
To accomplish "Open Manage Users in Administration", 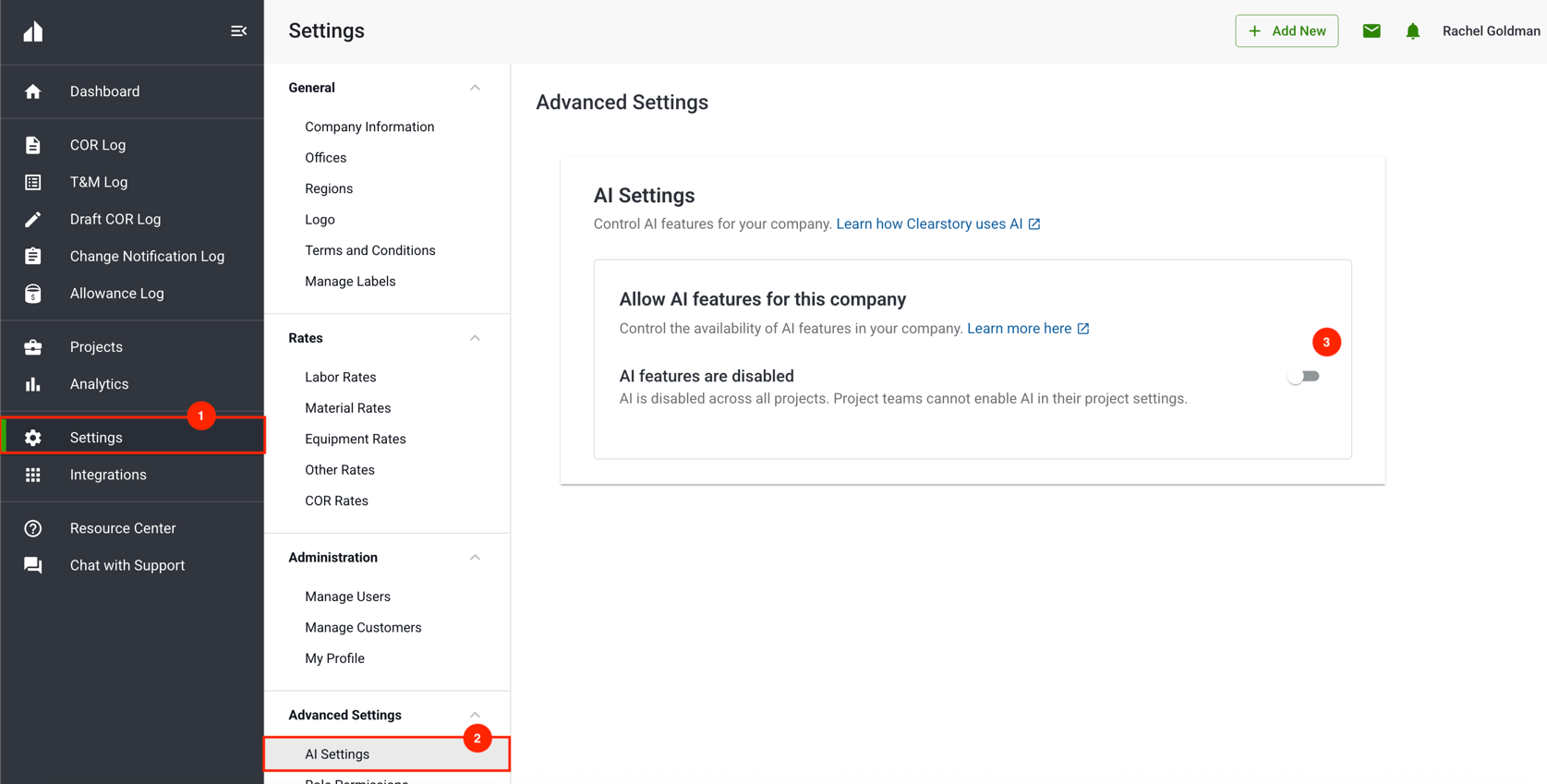I will [347, 597].
